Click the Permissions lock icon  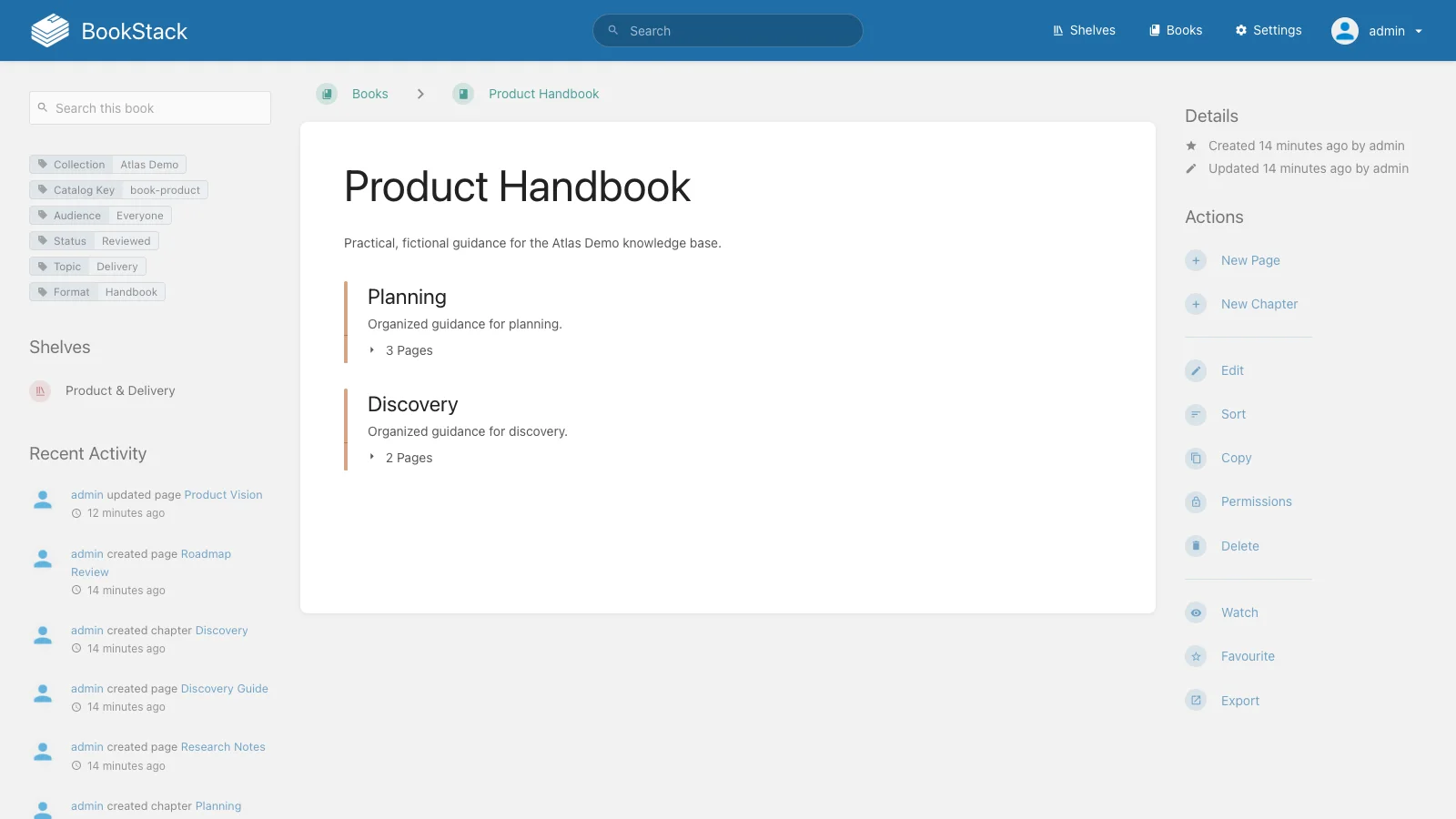click(x=1196, y=501)
